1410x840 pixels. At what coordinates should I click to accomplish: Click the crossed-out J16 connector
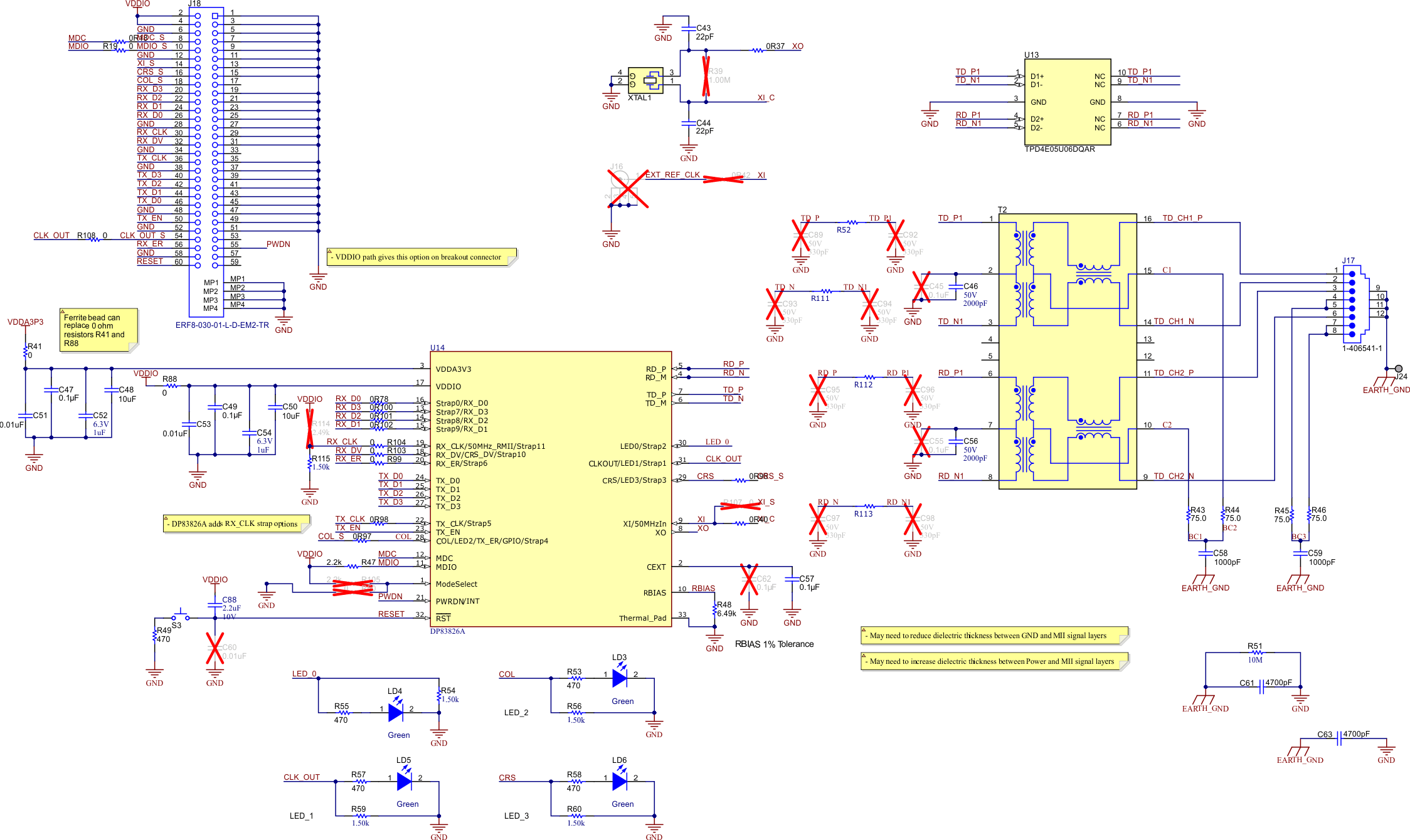627,189
